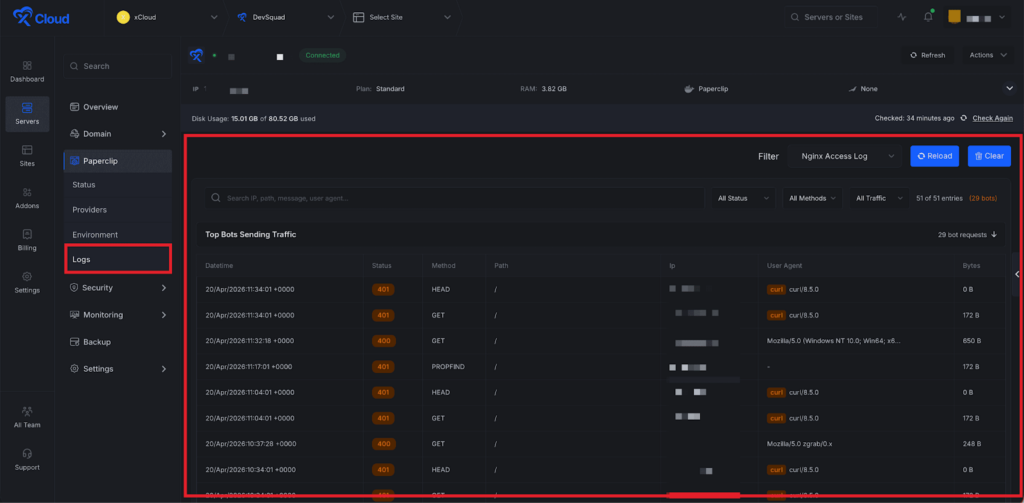The width and height of the screenshot is (1024, 503).
Task: Click the Datetime column header
Action: (219, 266)
